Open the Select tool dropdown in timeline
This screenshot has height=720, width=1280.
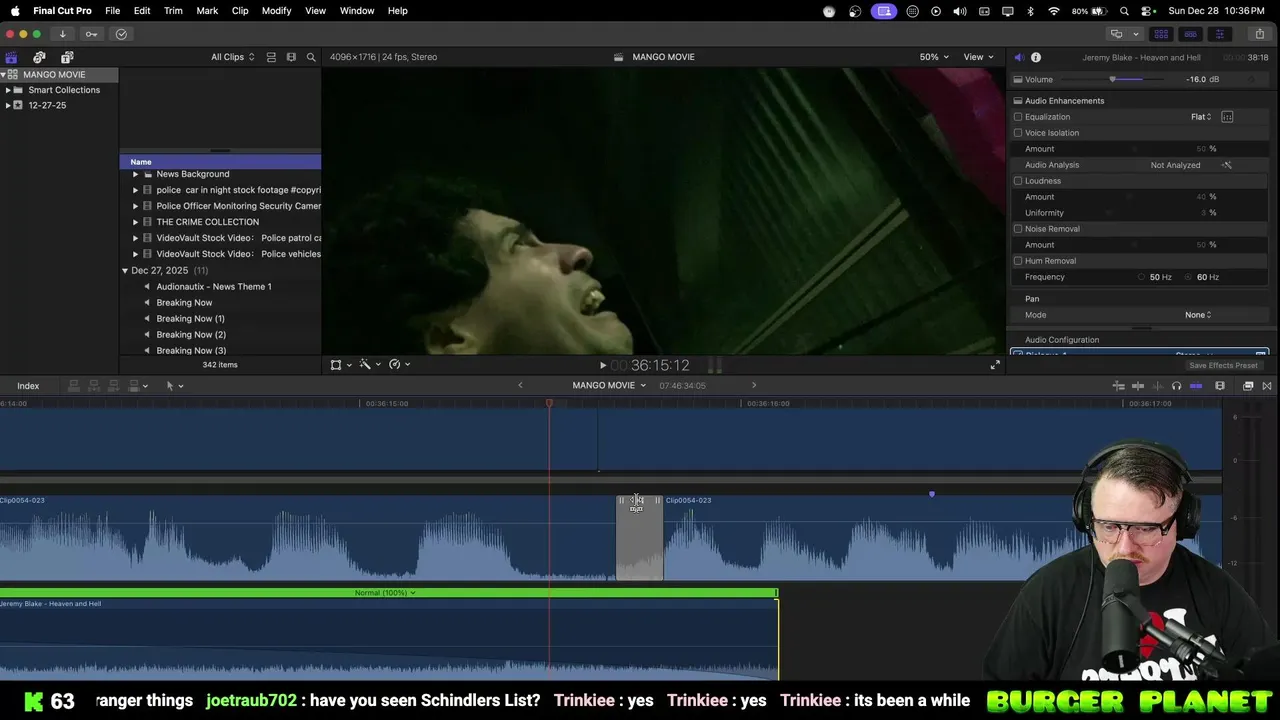pos(174,386)
